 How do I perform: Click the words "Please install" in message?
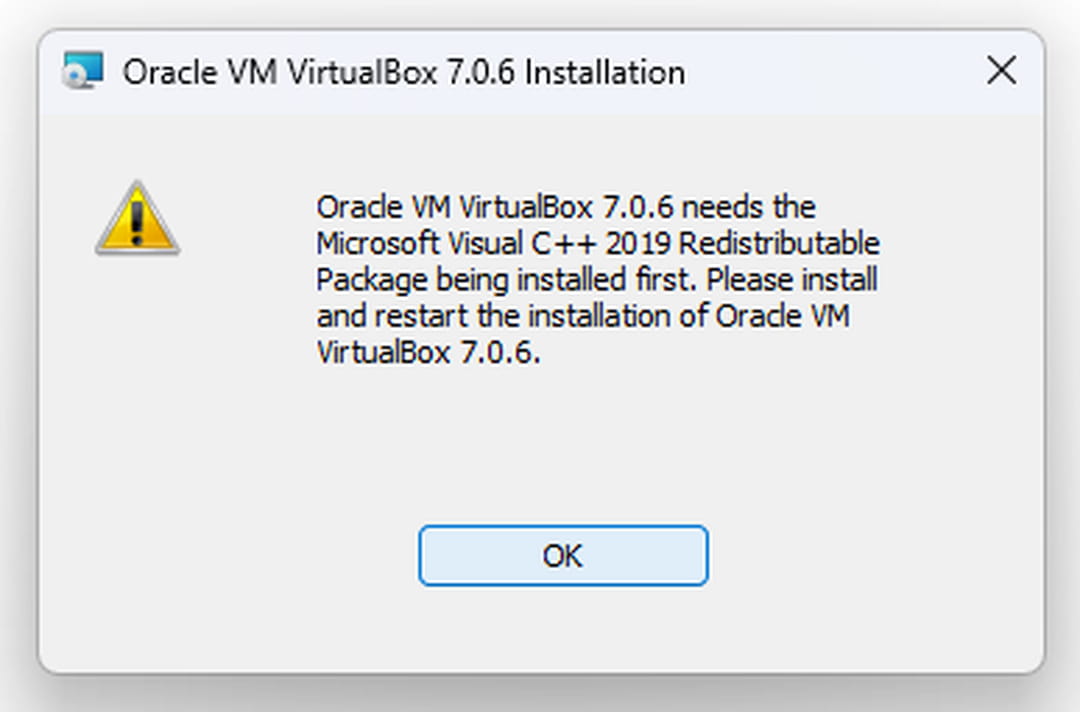pos(792,280)
